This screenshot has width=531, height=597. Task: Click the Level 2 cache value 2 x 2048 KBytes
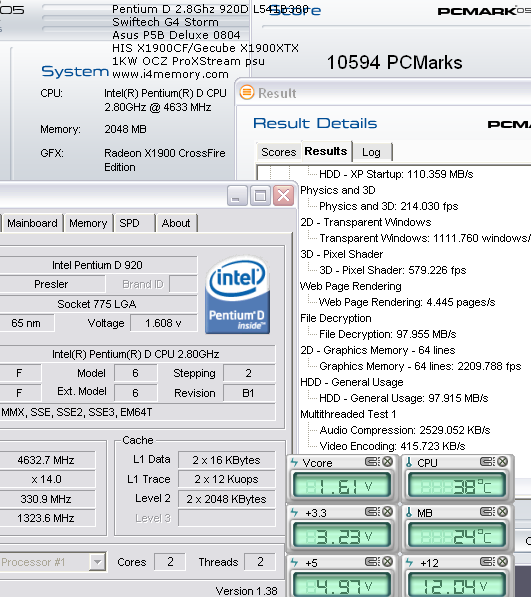click(226, 499)
